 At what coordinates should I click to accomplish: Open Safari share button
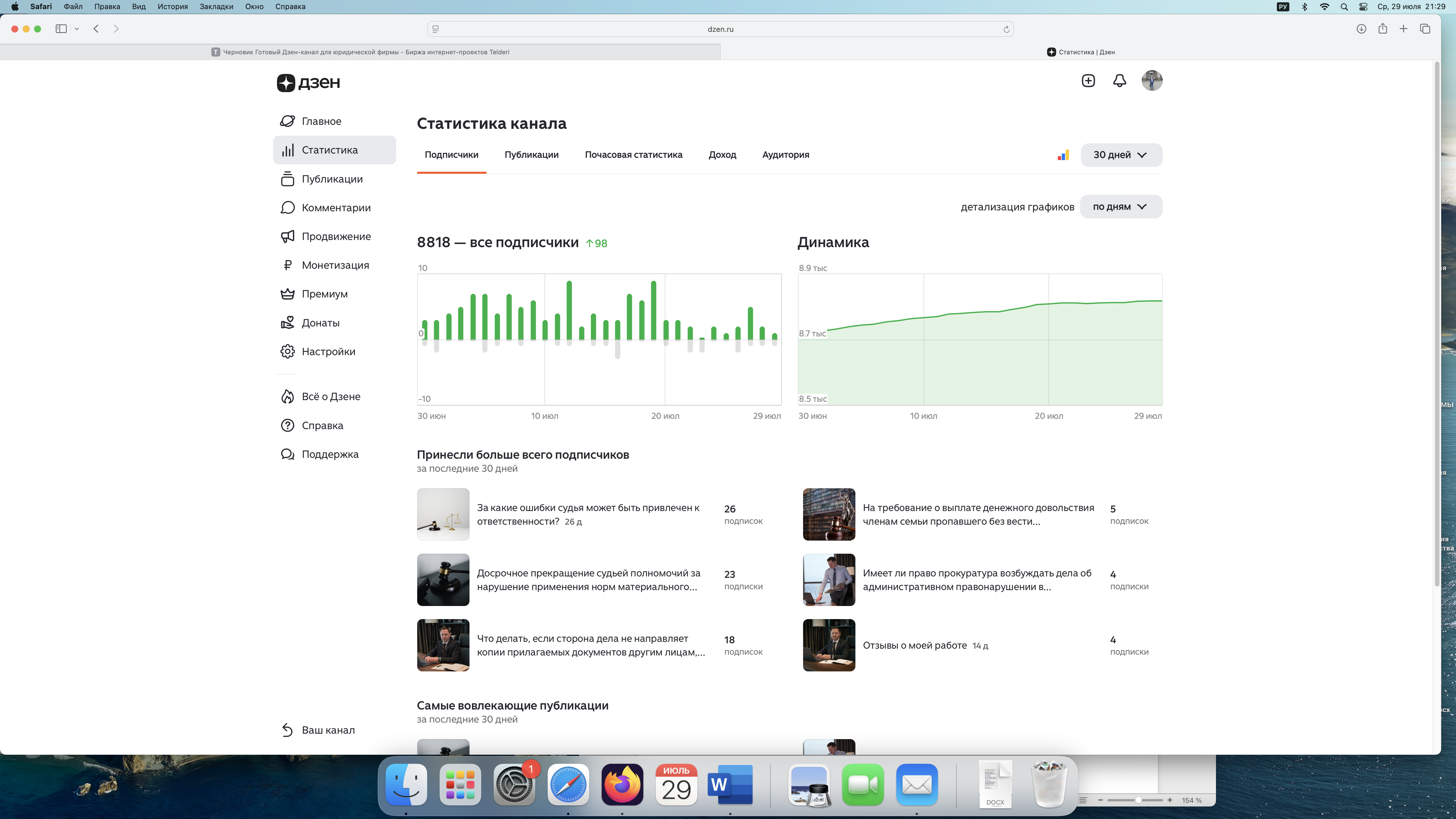point(1383,29)
